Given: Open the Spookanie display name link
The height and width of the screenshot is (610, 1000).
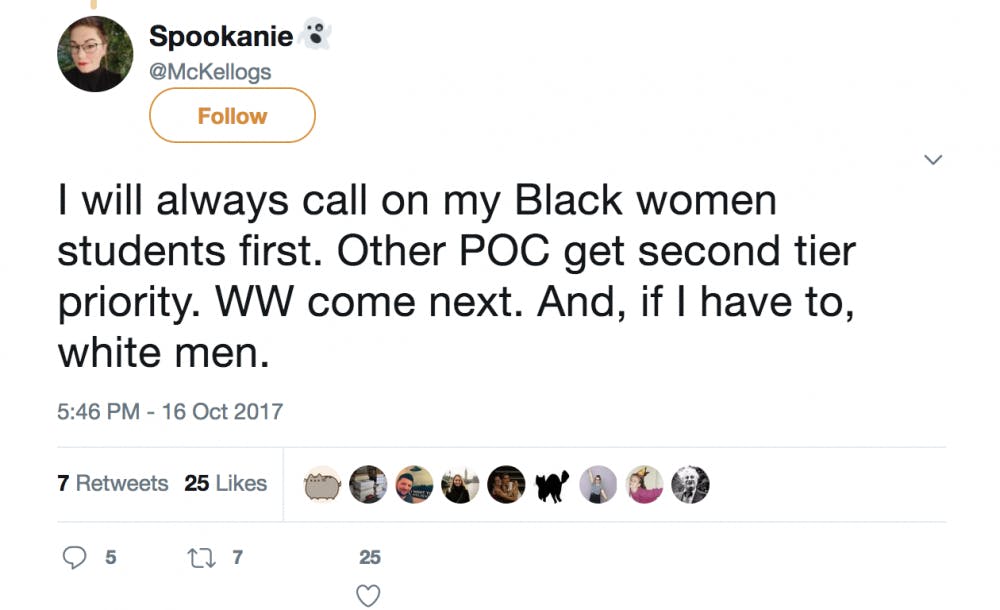Looking at the screenshot, I should [221, 37].
